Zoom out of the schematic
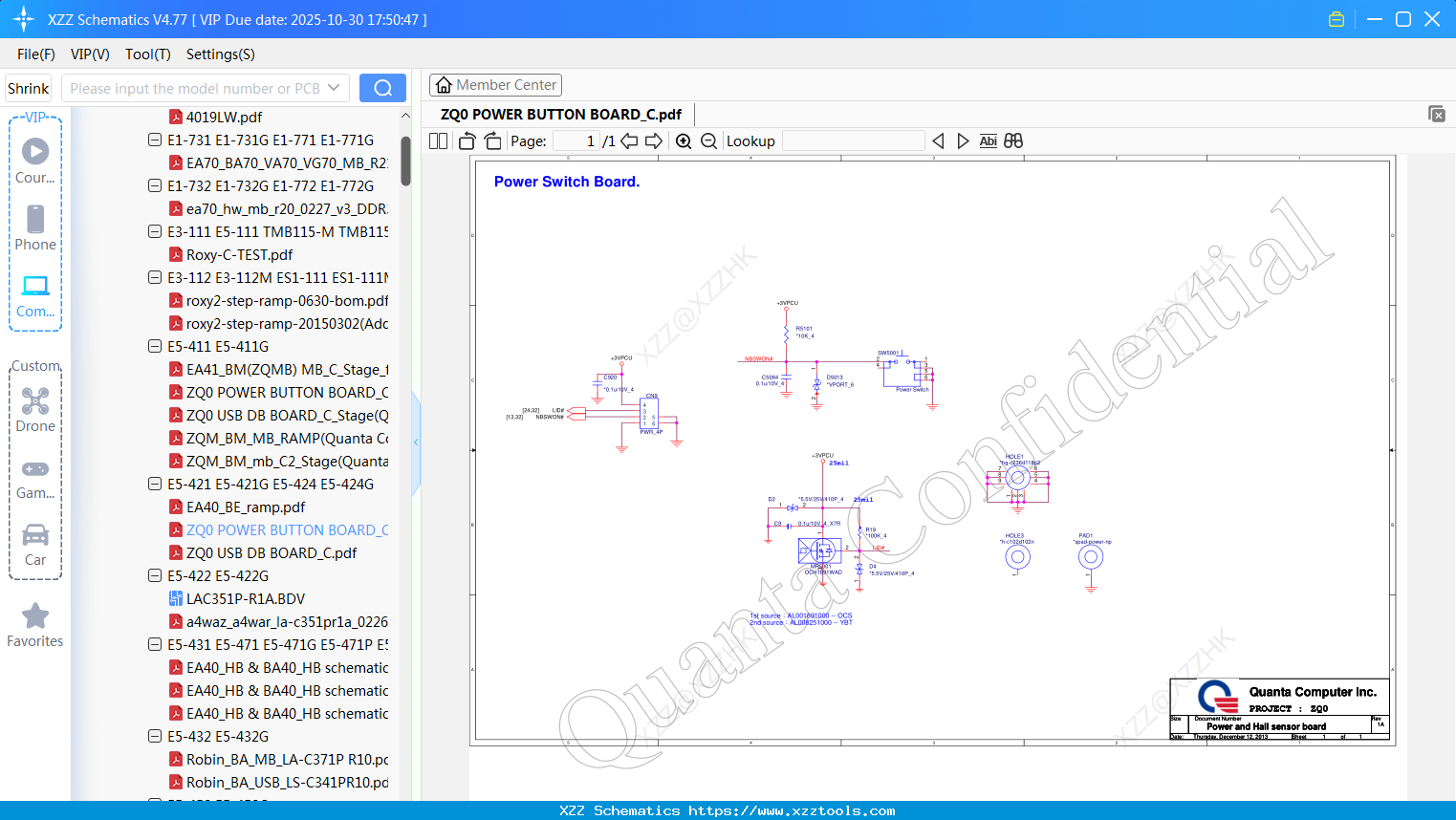The image size is (1456, 820). [x=708, y=140]
